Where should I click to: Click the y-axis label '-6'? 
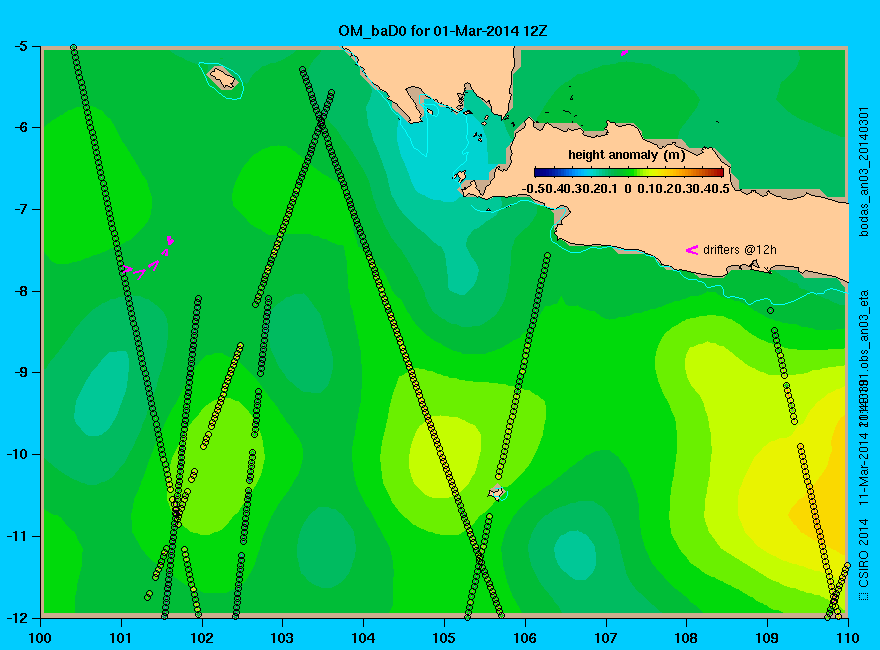[x=19, y=127]
